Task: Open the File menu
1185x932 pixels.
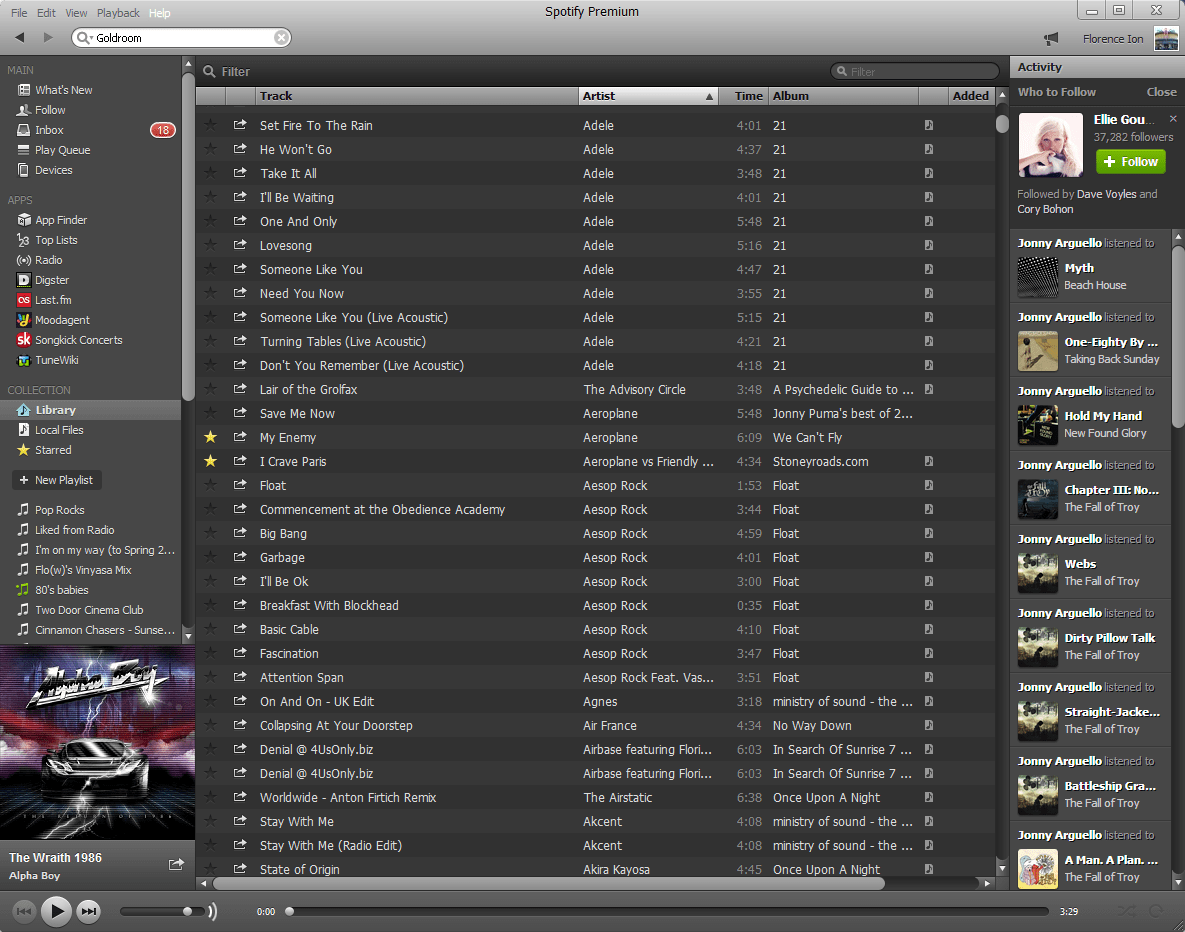Action: (19, 13)
